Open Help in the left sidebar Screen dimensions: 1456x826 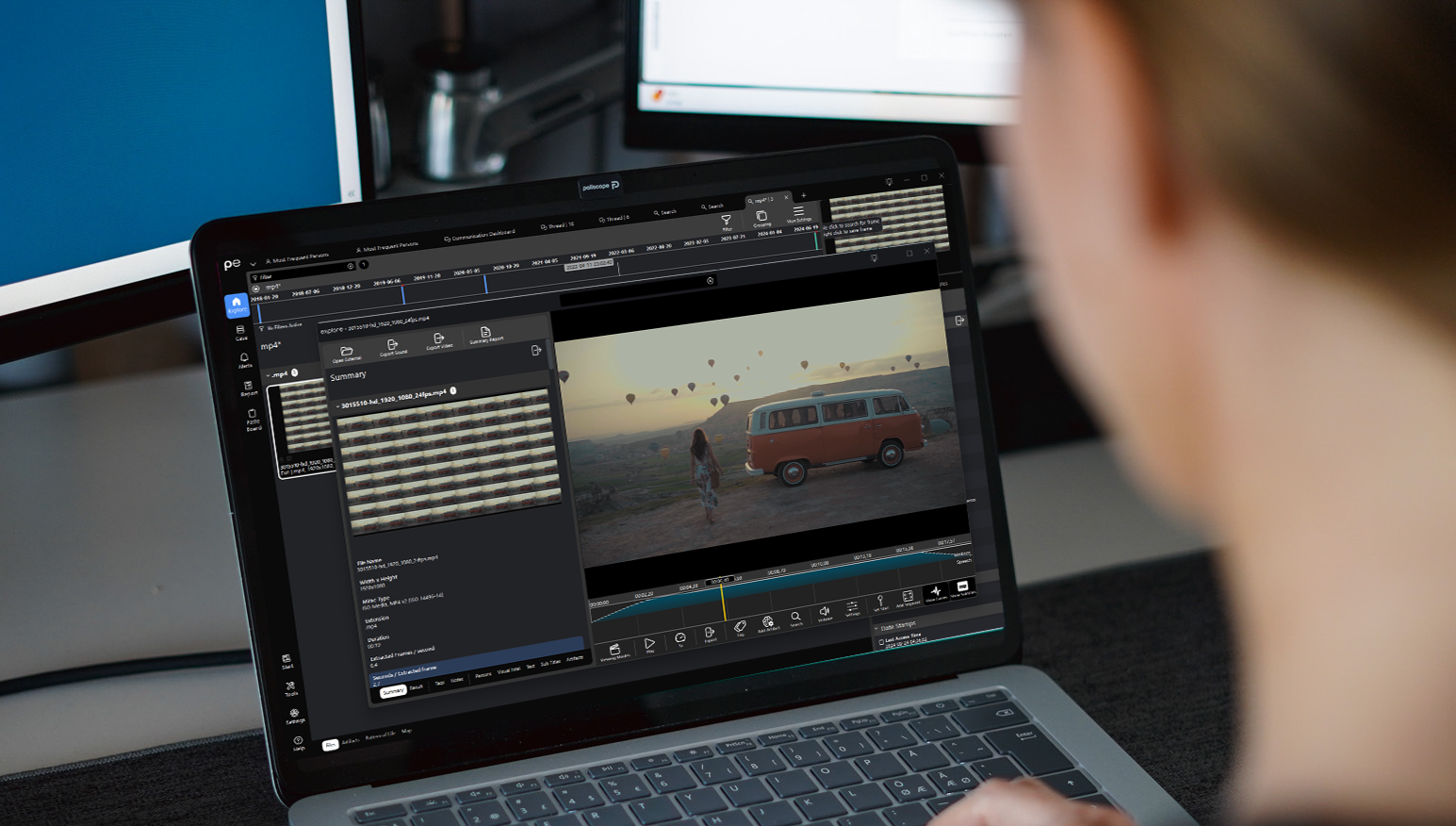[x=298, y=743]
